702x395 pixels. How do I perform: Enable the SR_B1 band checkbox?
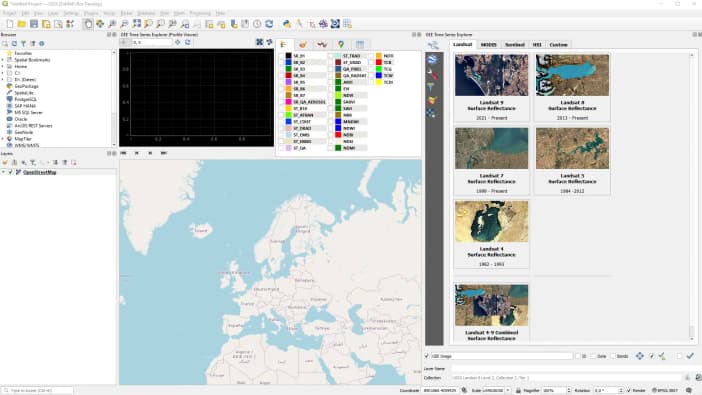tap(281, 56)
